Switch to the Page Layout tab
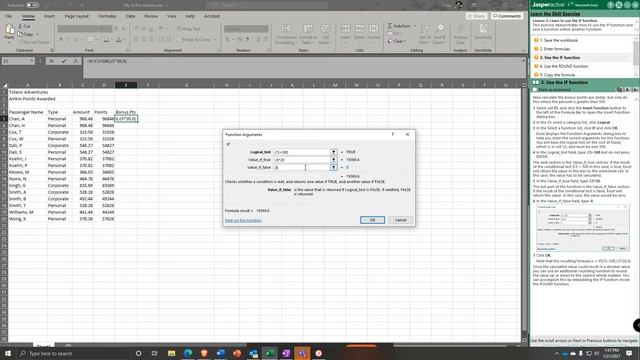 pyautogui.click(x=76, y=16)
